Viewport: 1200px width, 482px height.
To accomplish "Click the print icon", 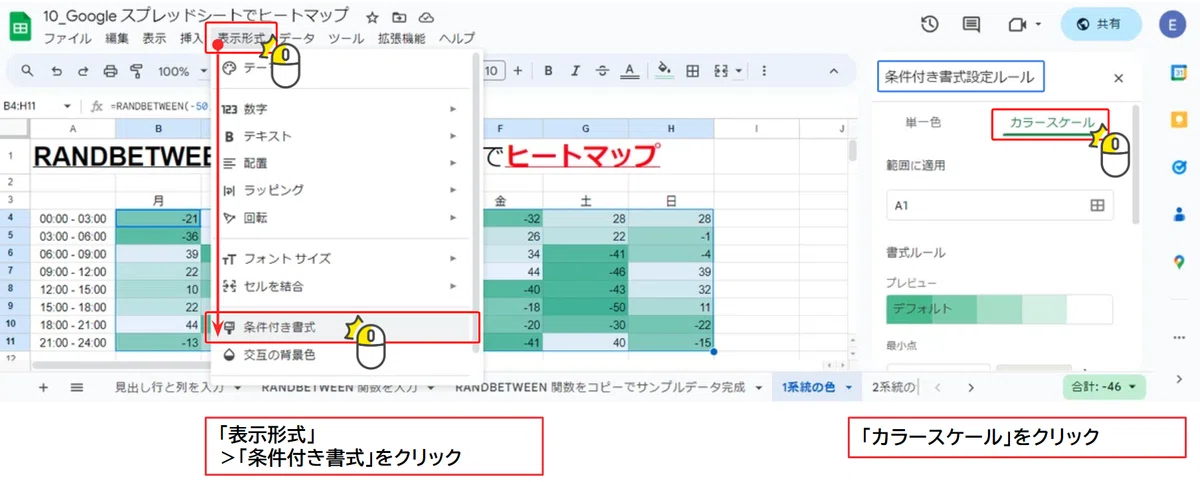I will tap(110, 71).
